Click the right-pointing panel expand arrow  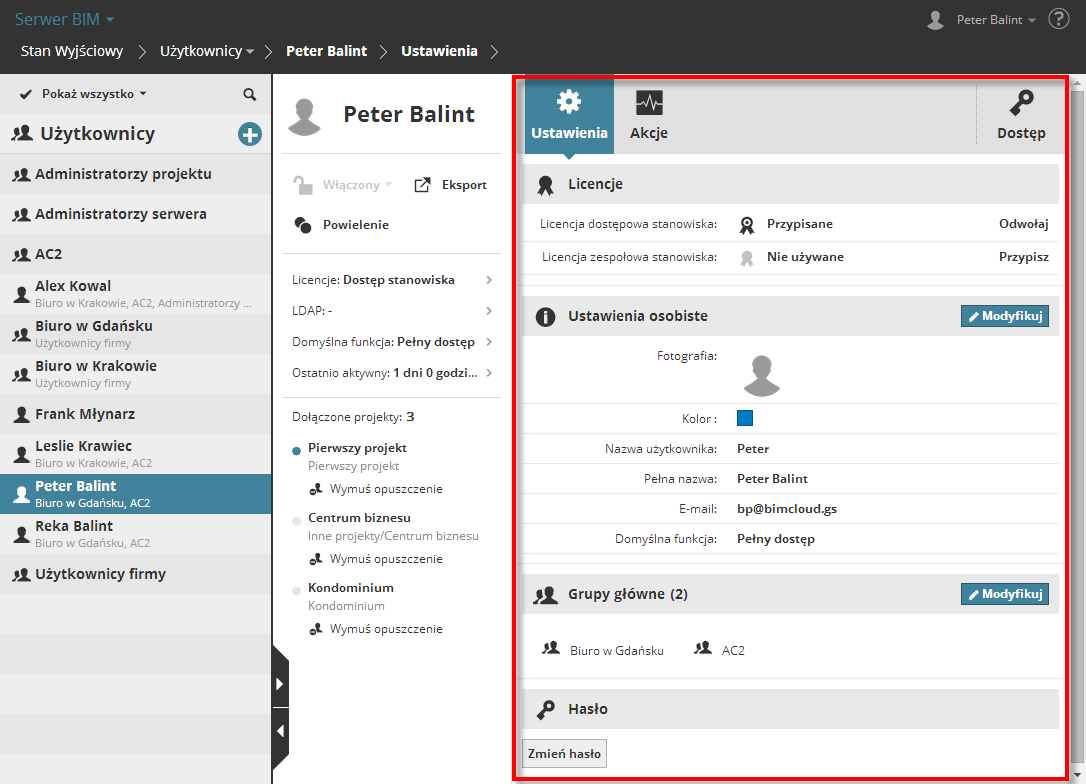point(280,684)
